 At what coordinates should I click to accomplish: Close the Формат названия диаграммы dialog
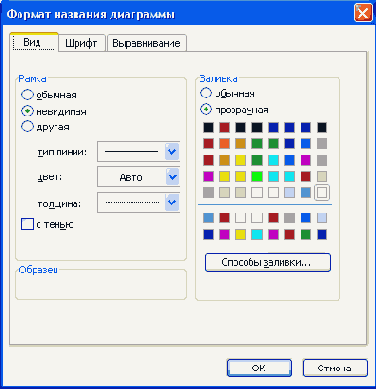[x=363, y=13]
